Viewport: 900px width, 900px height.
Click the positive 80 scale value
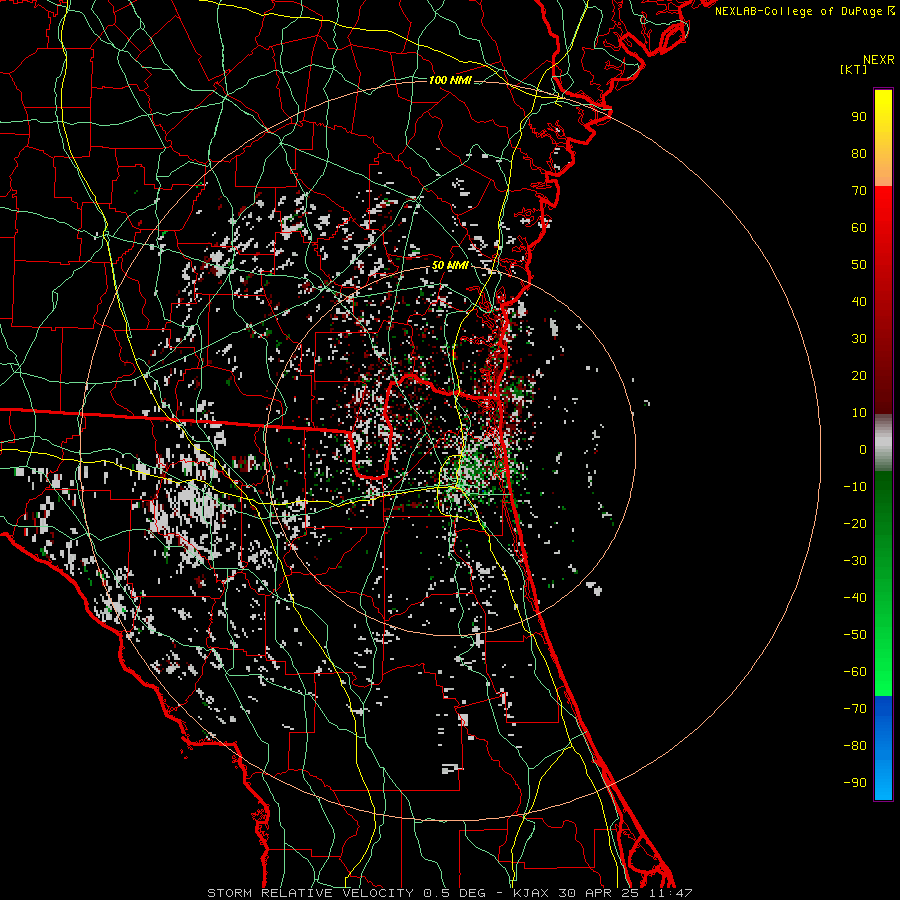(x=859, y=153)
